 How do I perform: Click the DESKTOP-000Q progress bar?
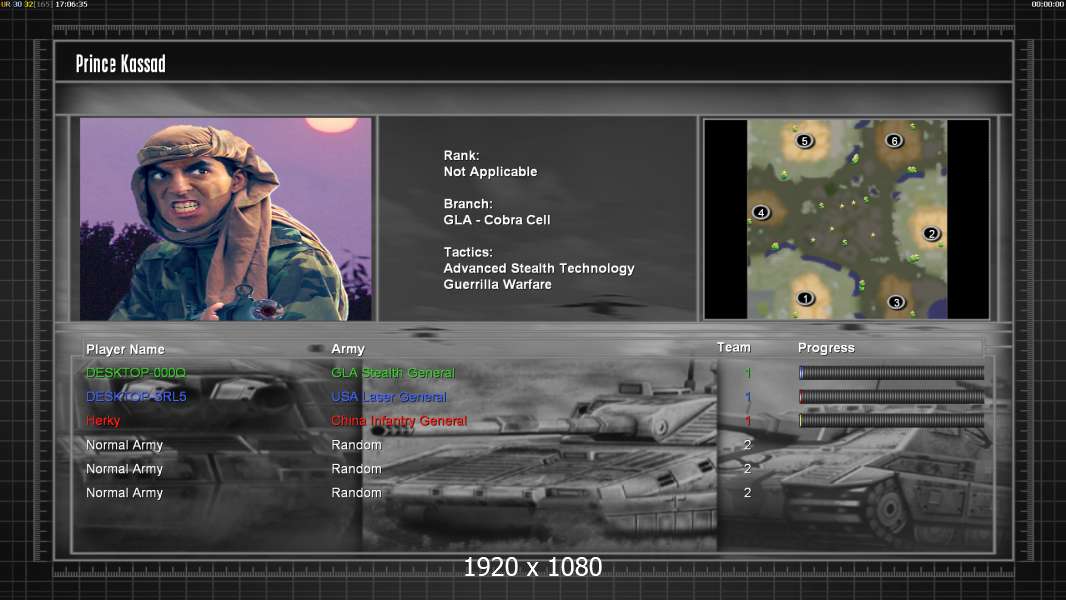click(891, 372)
